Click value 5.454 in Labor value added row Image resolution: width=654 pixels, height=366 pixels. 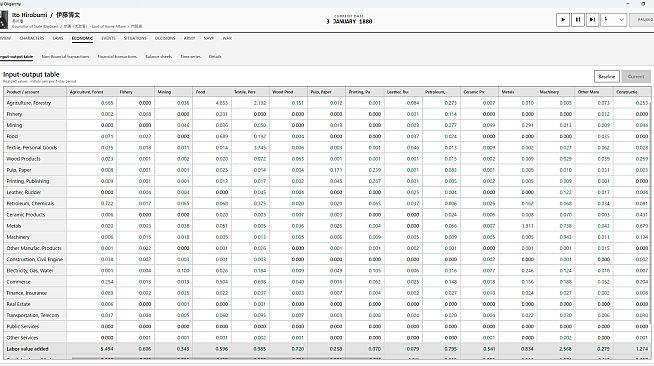click(107, 349)
